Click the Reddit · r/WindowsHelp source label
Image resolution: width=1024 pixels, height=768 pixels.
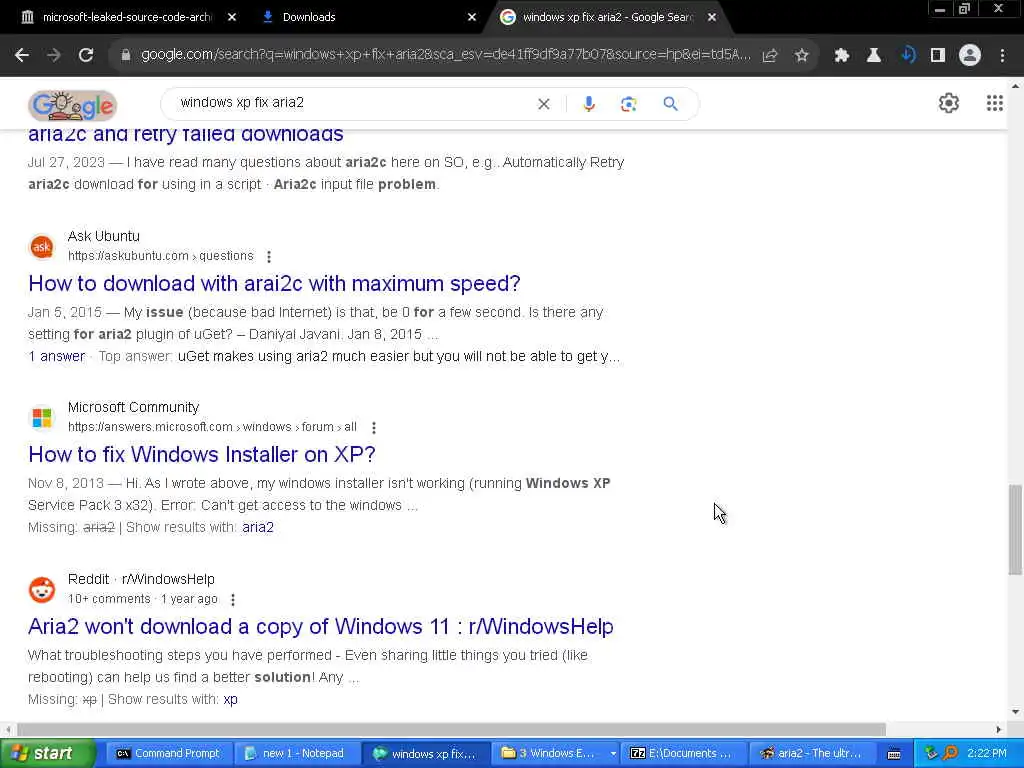[141, 579]
